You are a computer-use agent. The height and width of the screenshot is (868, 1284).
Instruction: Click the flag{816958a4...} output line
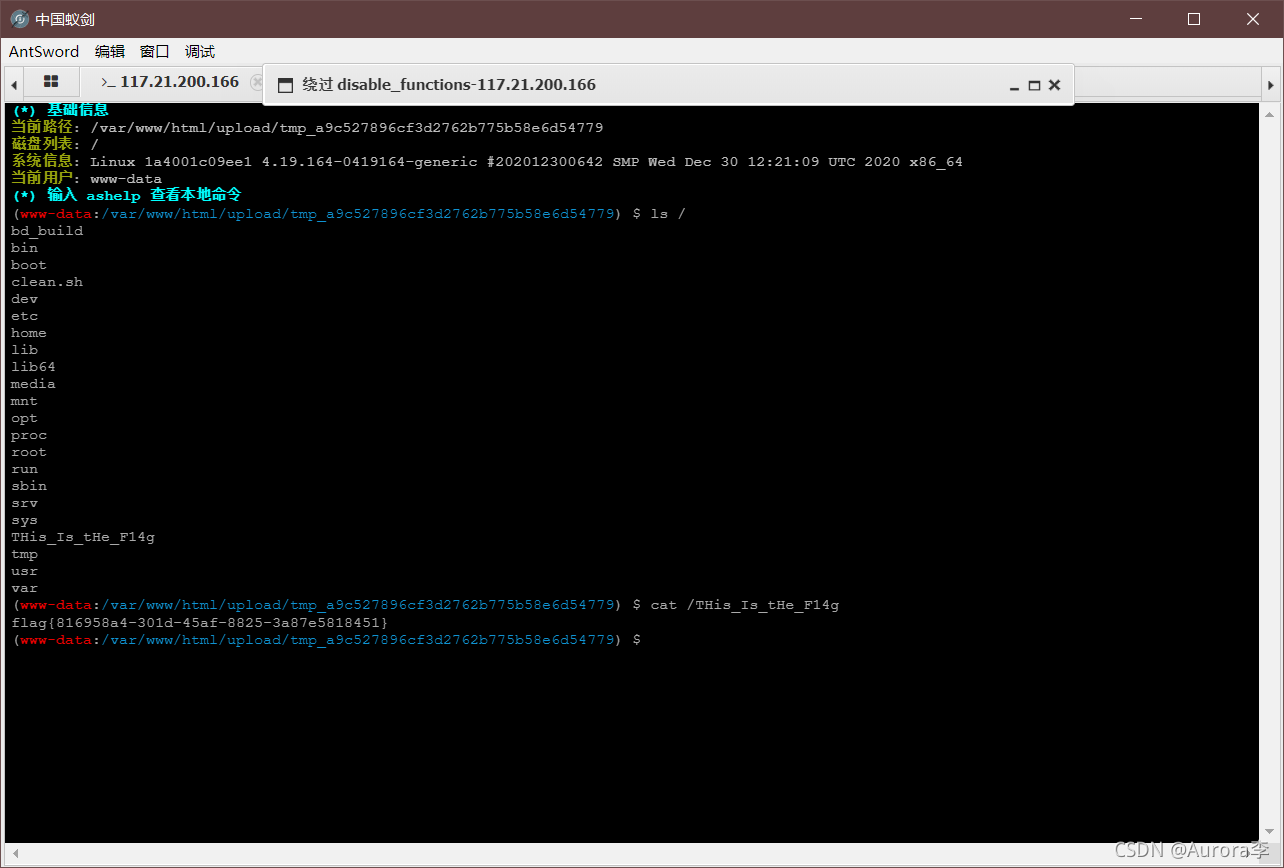[x=199, y=622]
